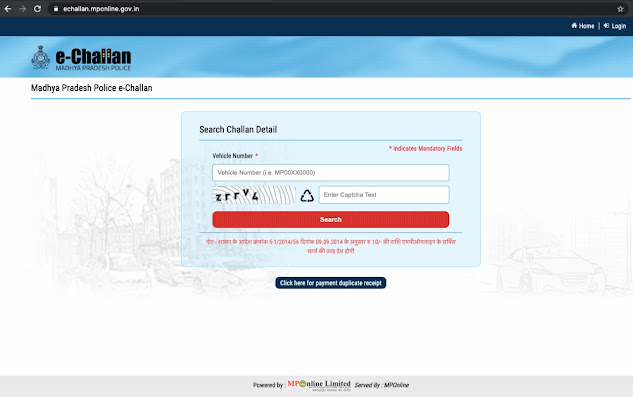Reload the page with the refresh icon
This screenshot has width=633, height=397.
click(38, 8)
